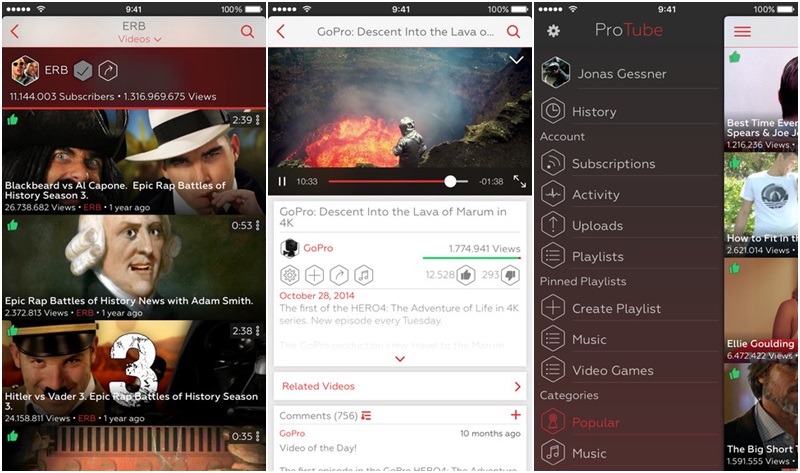The image size is (800, 473).
Task: Close sidebar with hamburger menu icon
Action: tap(742, 32)
